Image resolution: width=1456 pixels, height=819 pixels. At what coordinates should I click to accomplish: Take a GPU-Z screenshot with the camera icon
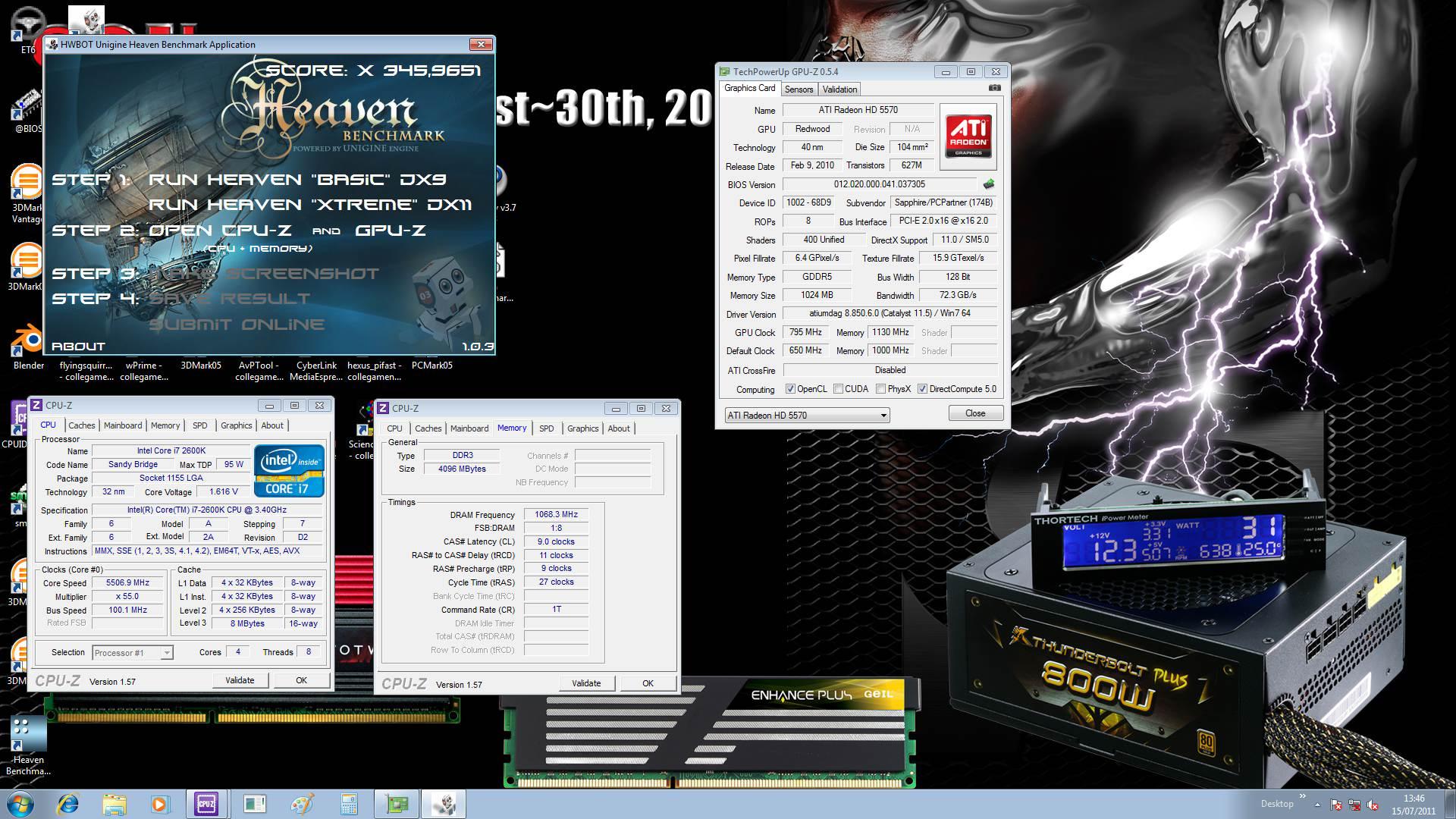994,88
